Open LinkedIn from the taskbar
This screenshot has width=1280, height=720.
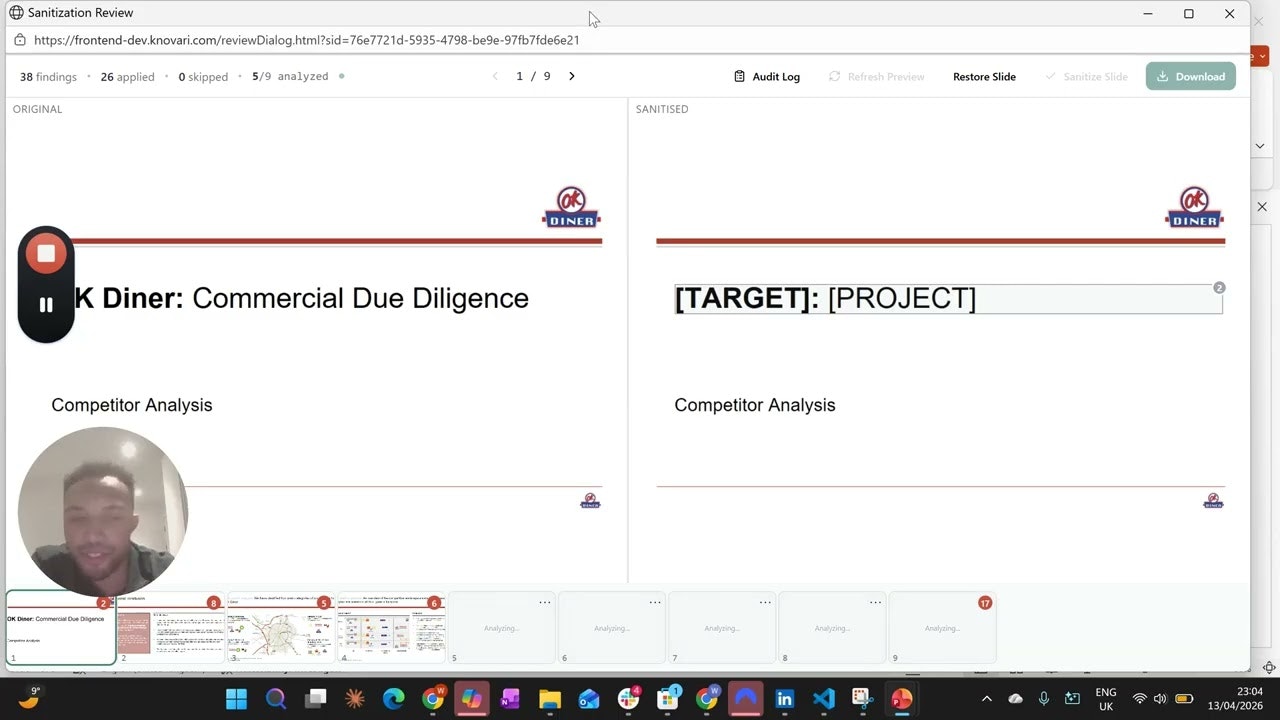[x=785, y=698]
